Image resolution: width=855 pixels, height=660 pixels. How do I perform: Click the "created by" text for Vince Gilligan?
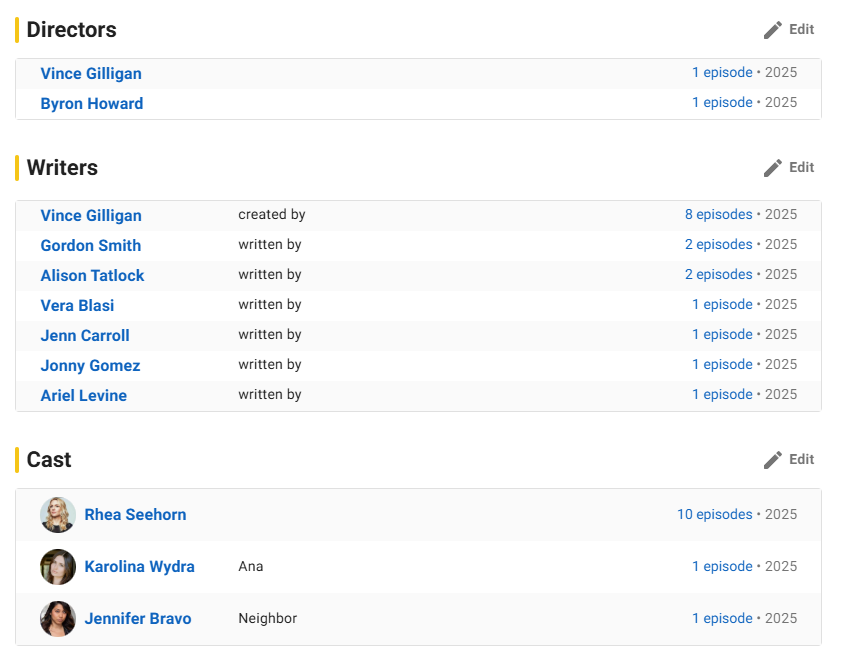pos(272,215)
